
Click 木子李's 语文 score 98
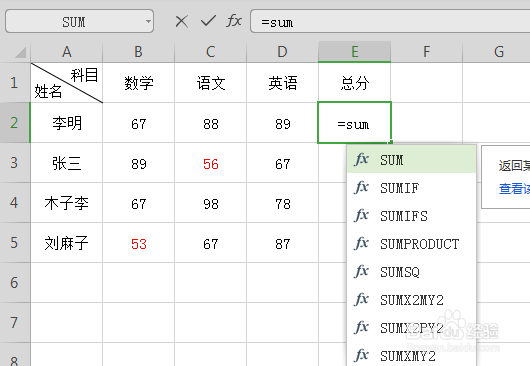(x=211, y=203)
